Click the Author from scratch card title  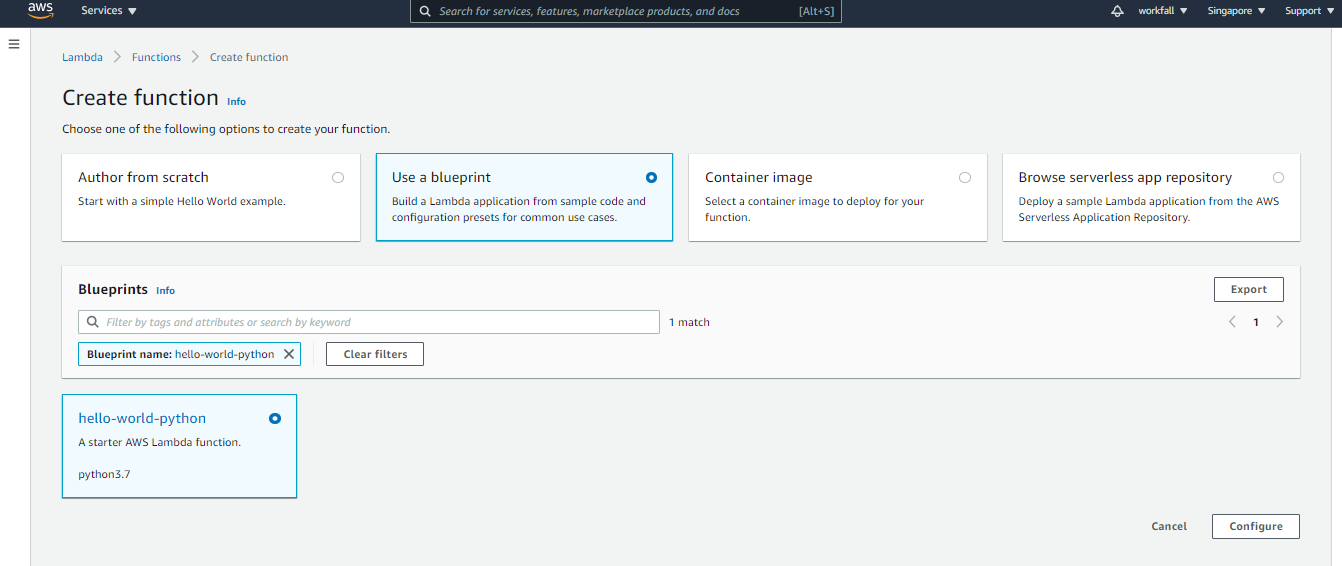click(x=143, y=177)
